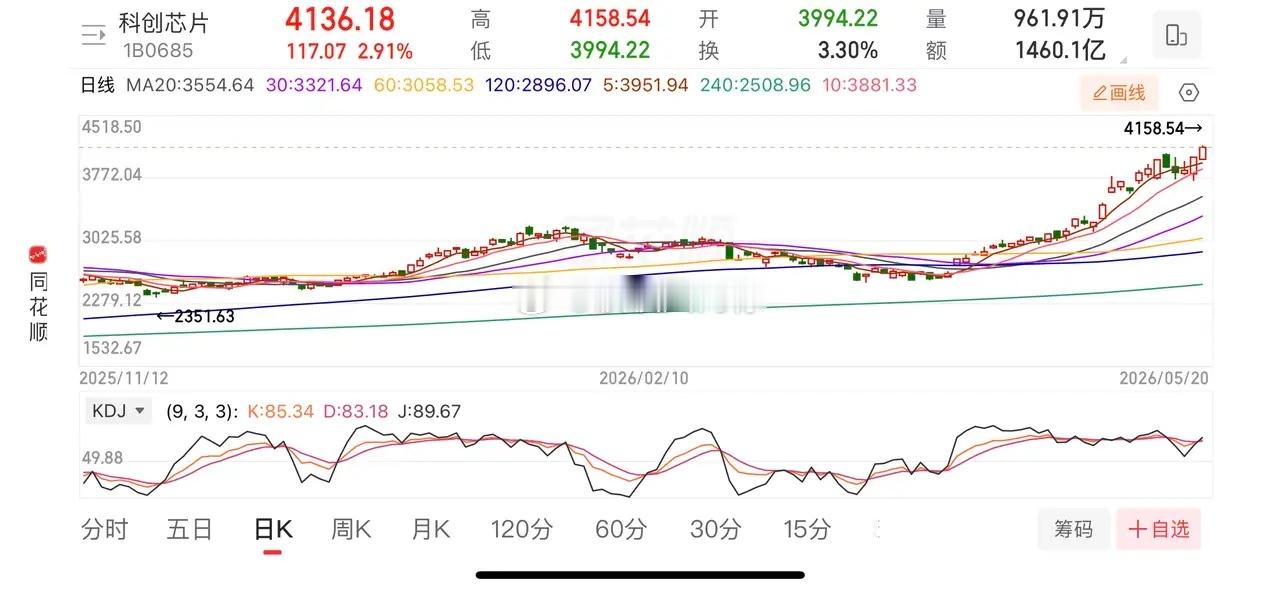Screen dimensions: 1280x591
Task: Click the 5:3951.94 moving average label
Action: (646, 85)
